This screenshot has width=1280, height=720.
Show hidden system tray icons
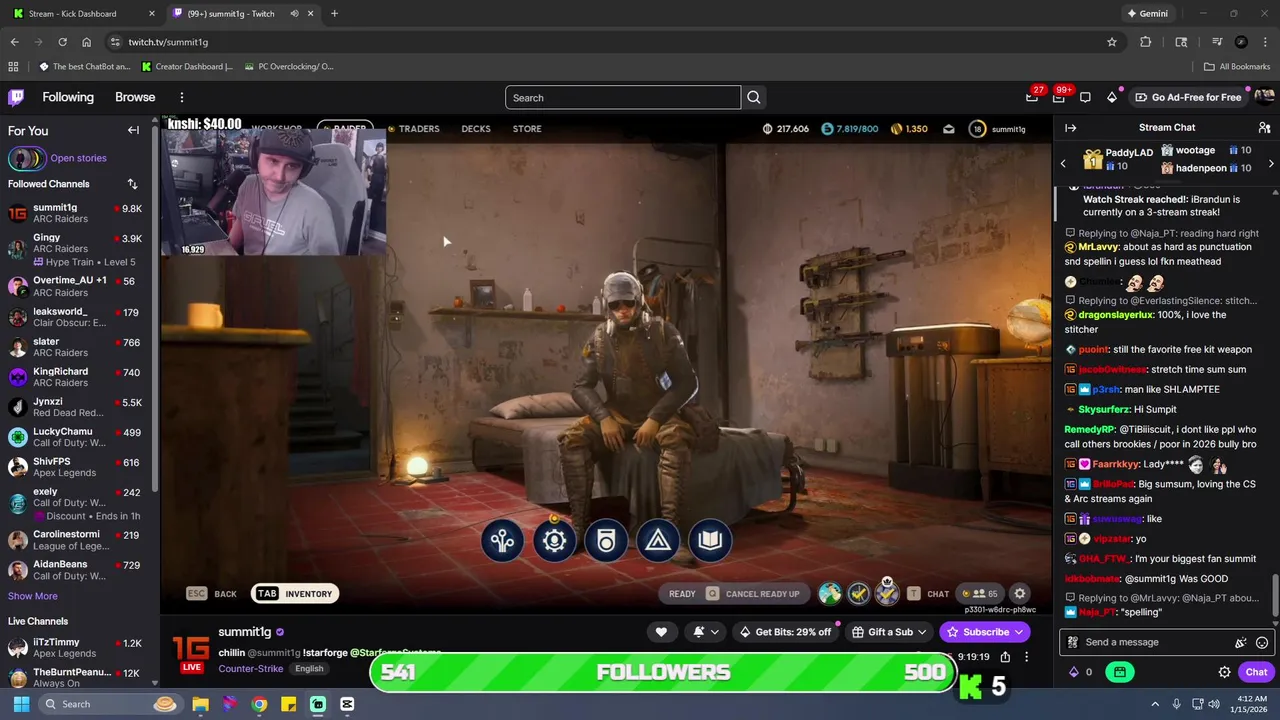pos(1155,704)
